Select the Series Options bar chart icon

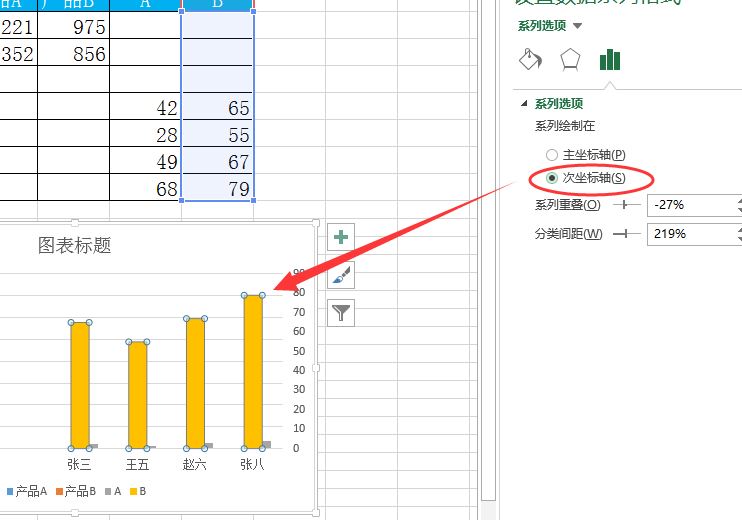click(609, 60)
